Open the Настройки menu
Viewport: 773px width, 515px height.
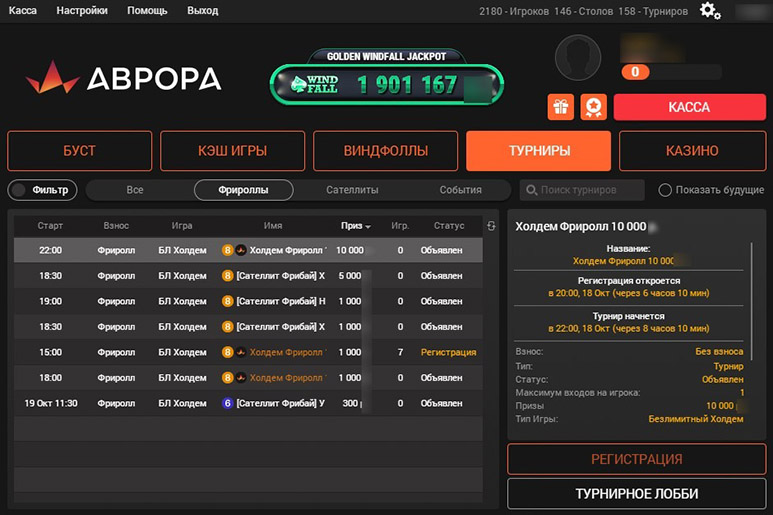pos(82,11)
